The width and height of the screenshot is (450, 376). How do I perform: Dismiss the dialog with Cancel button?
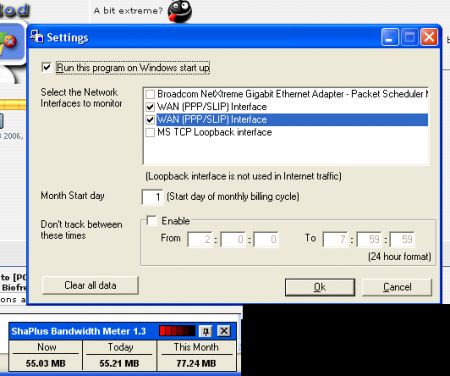click(x=397, y=287)
